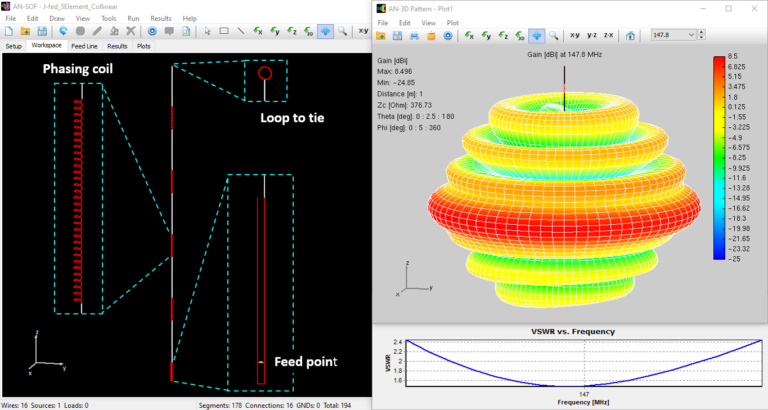Toggle the move pan tool in AN-3D Pattern
Image resolution: width=768 pixels, height=410 pixels.
[x=537, y=35]
